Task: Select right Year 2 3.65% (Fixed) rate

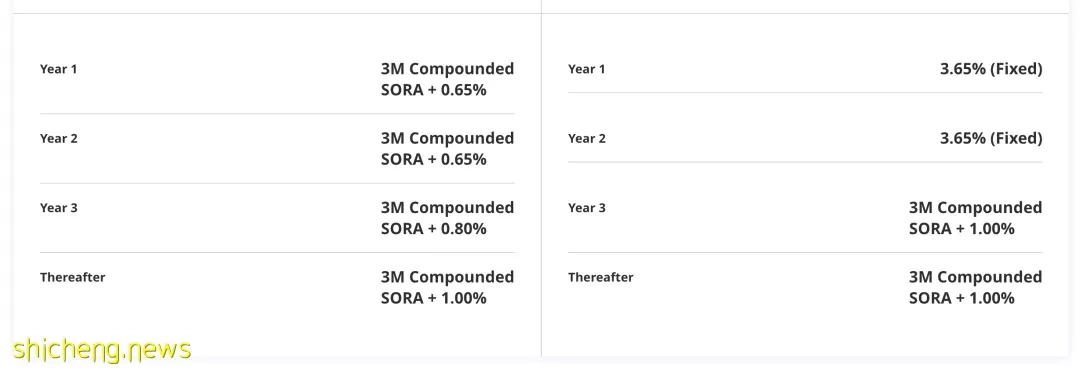Action: coord(991,138)
